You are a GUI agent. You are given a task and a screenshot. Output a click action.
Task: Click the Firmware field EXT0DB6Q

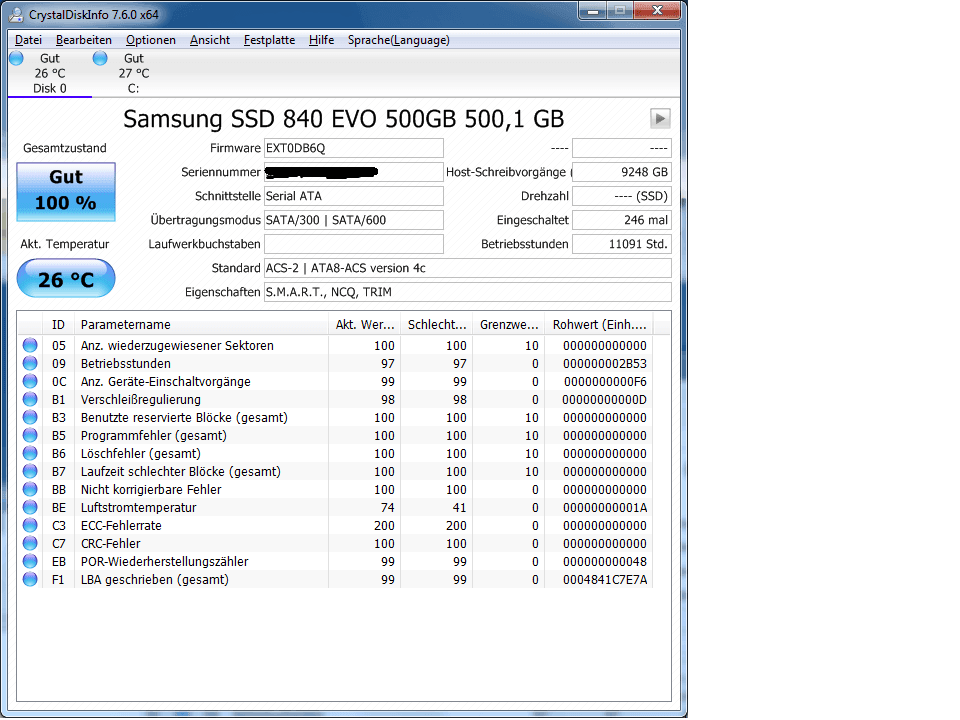tap(353, 148)
